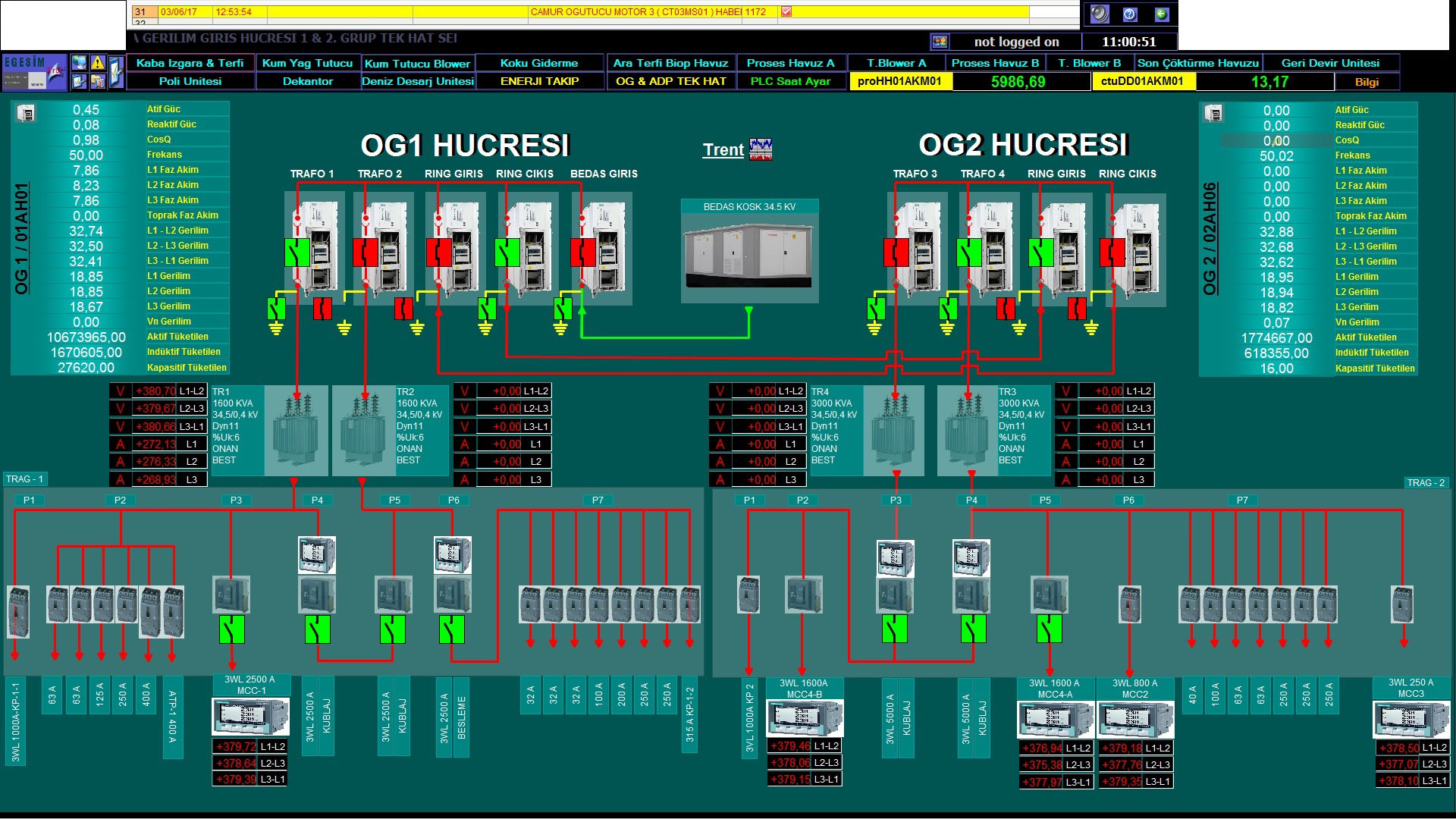Open the Proses Havuz A dropdown menu

tap(791, 63)
